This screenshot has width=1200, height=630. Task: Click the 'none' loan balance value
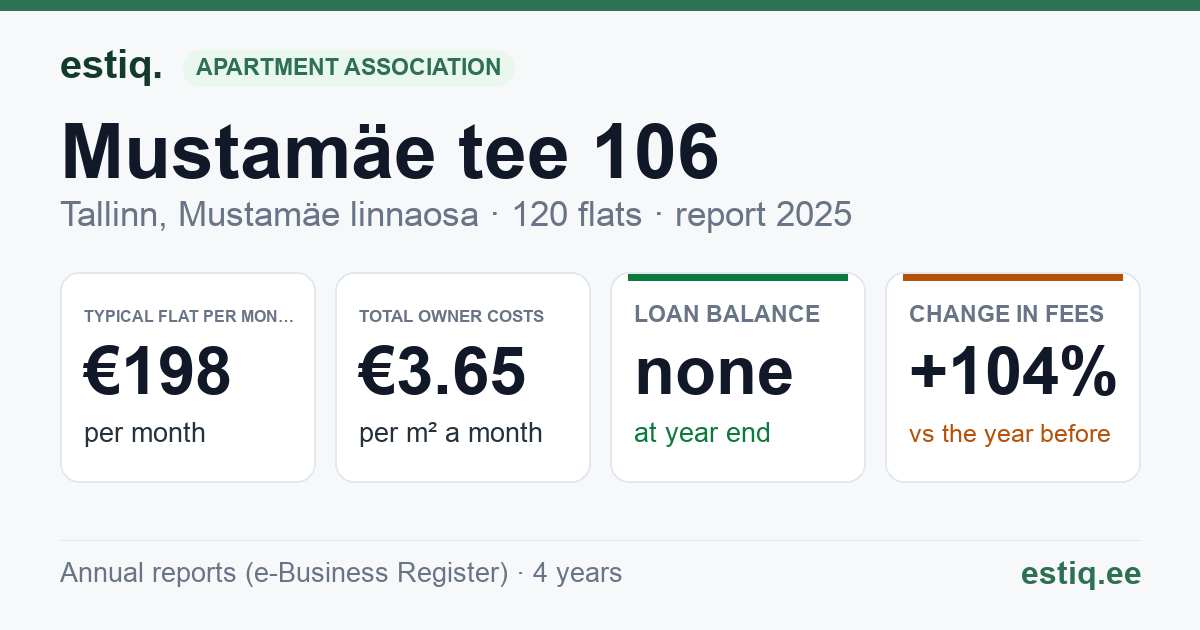point(714,372)
